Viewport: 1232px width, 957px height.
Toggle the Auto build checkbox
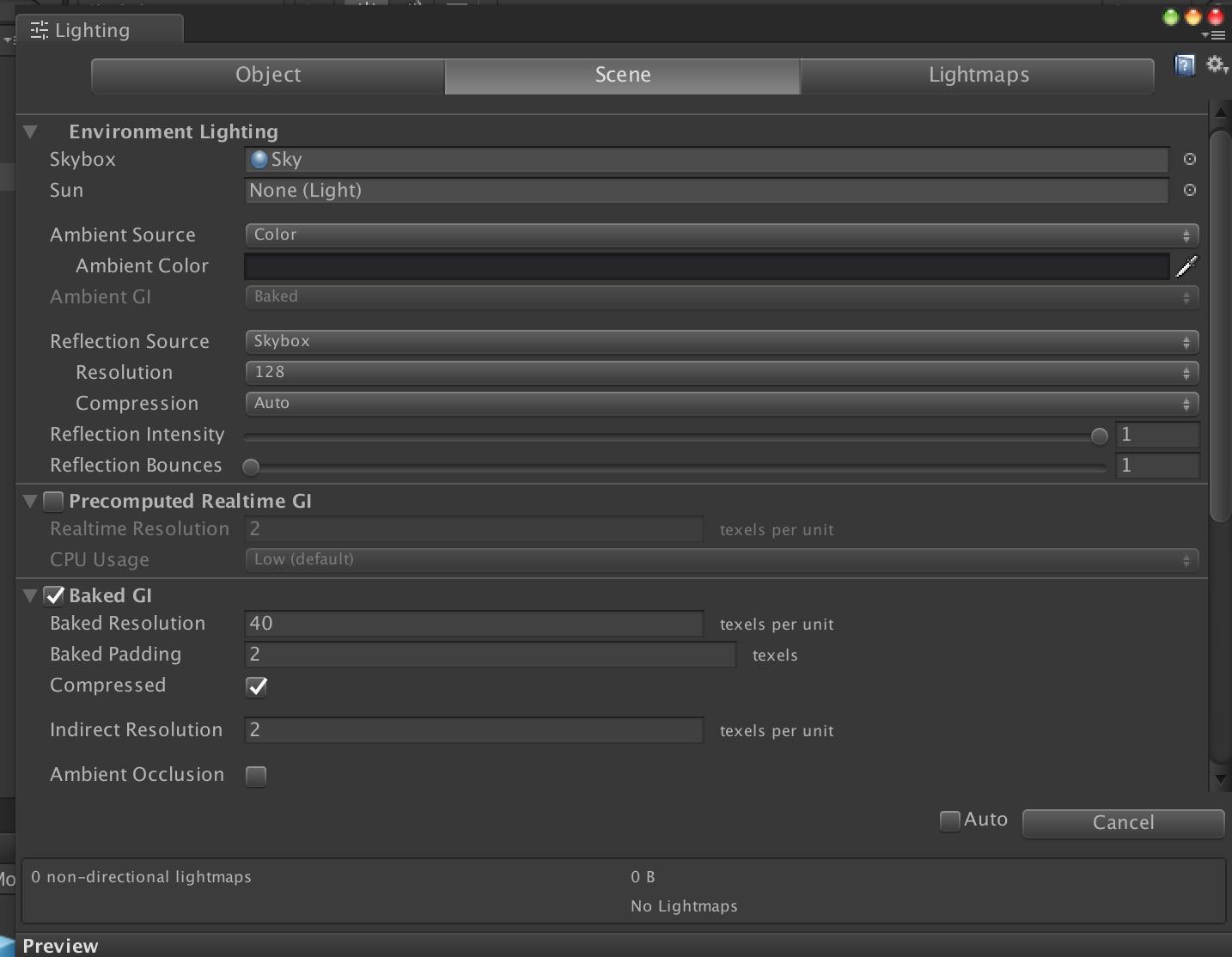tap(949, 821)
